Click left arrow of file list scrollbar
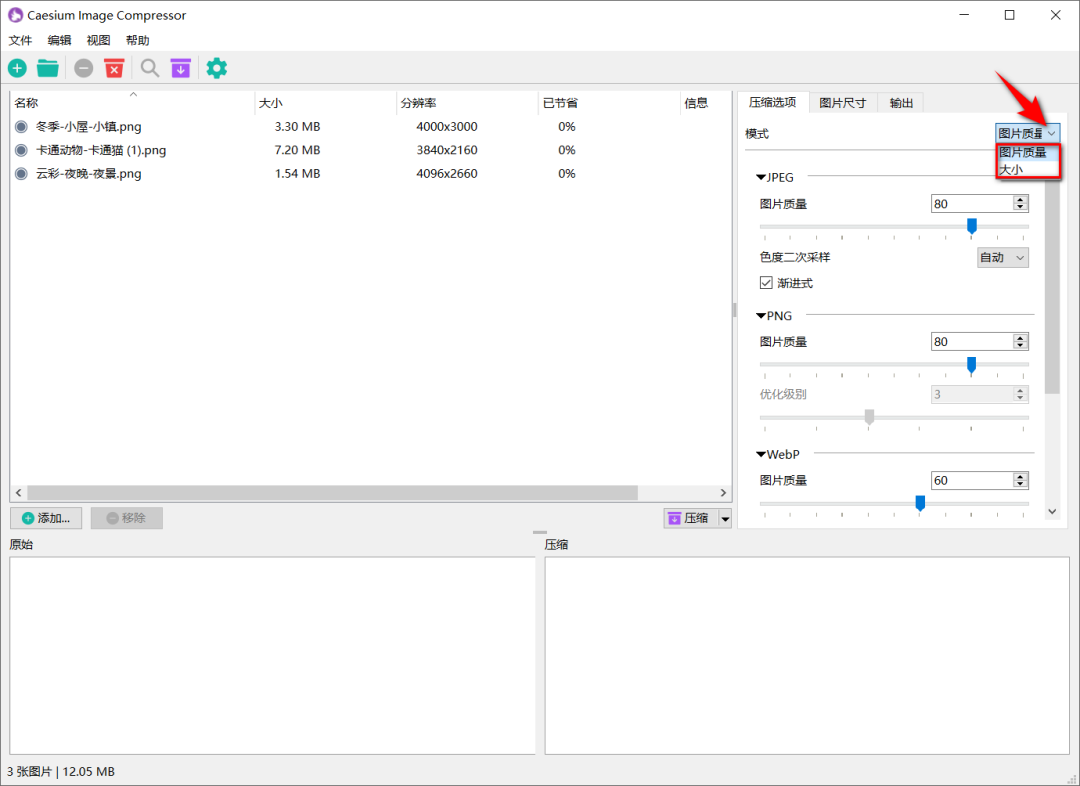1080x786 pixels. coord(19,493)
